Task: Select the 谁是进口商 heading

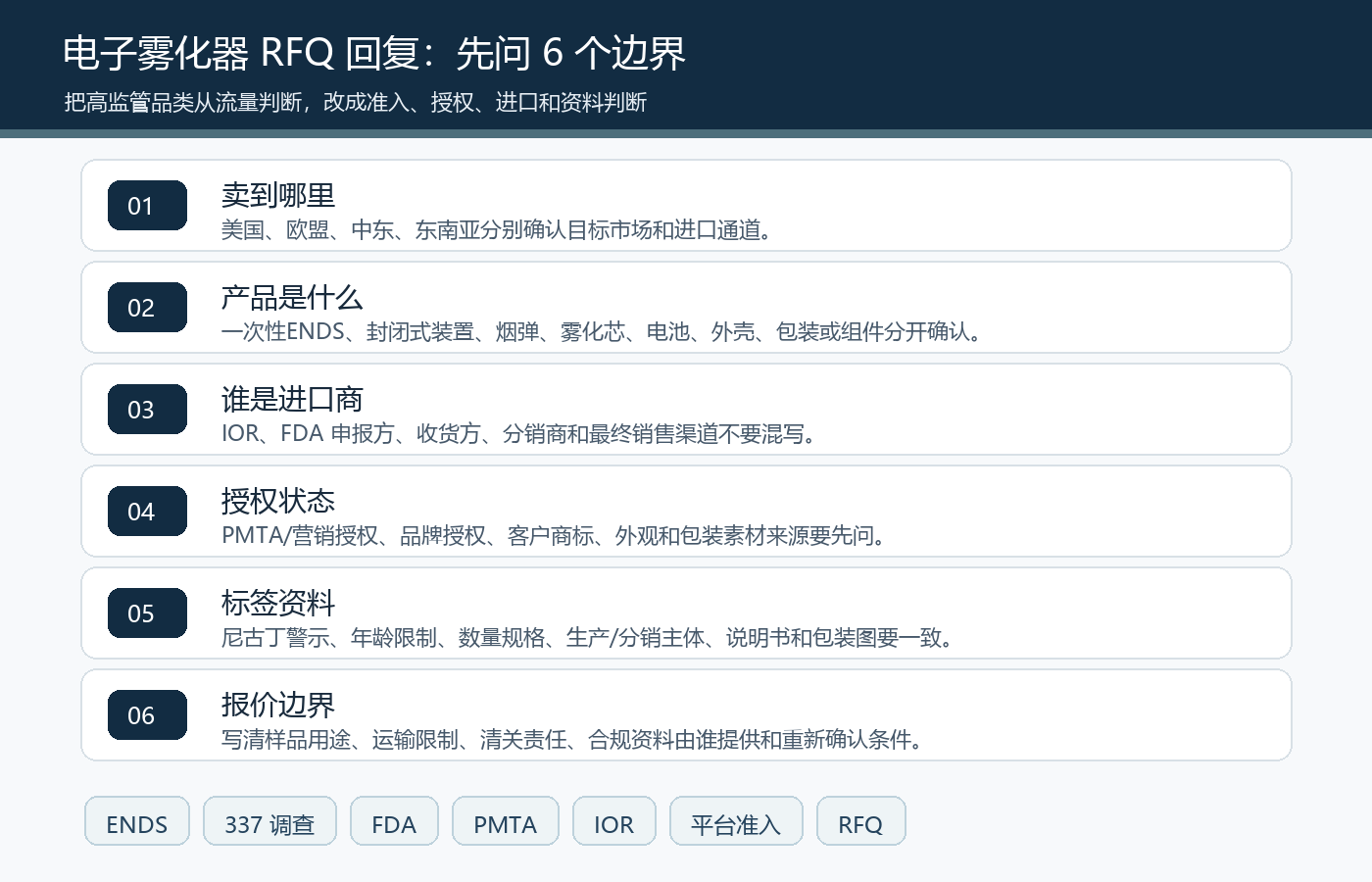Action: 292,399
